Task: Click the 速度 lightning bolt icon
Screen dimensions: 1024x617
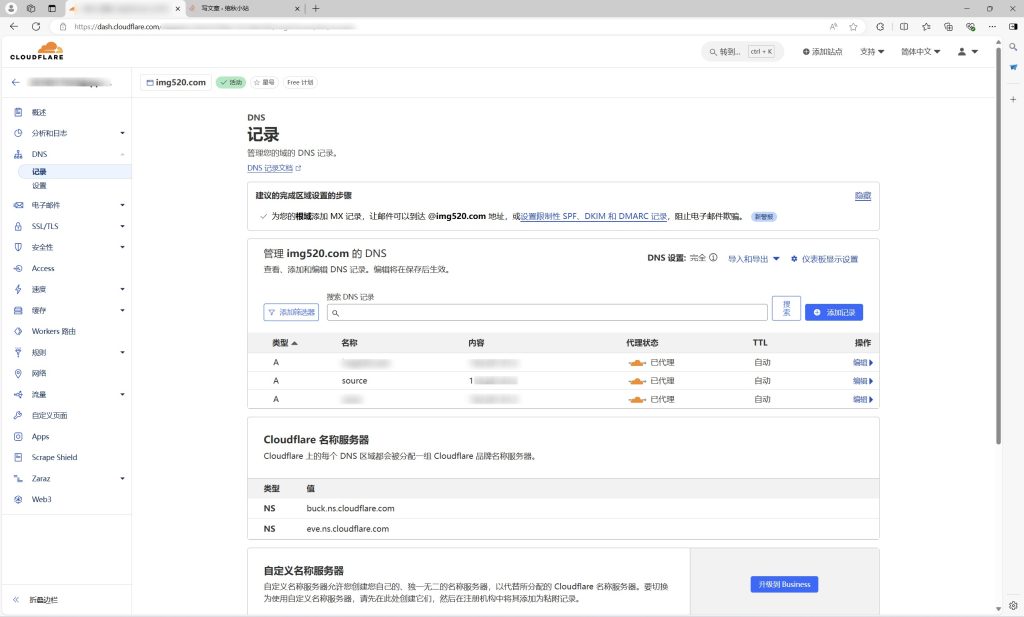Action: (18, 289)
